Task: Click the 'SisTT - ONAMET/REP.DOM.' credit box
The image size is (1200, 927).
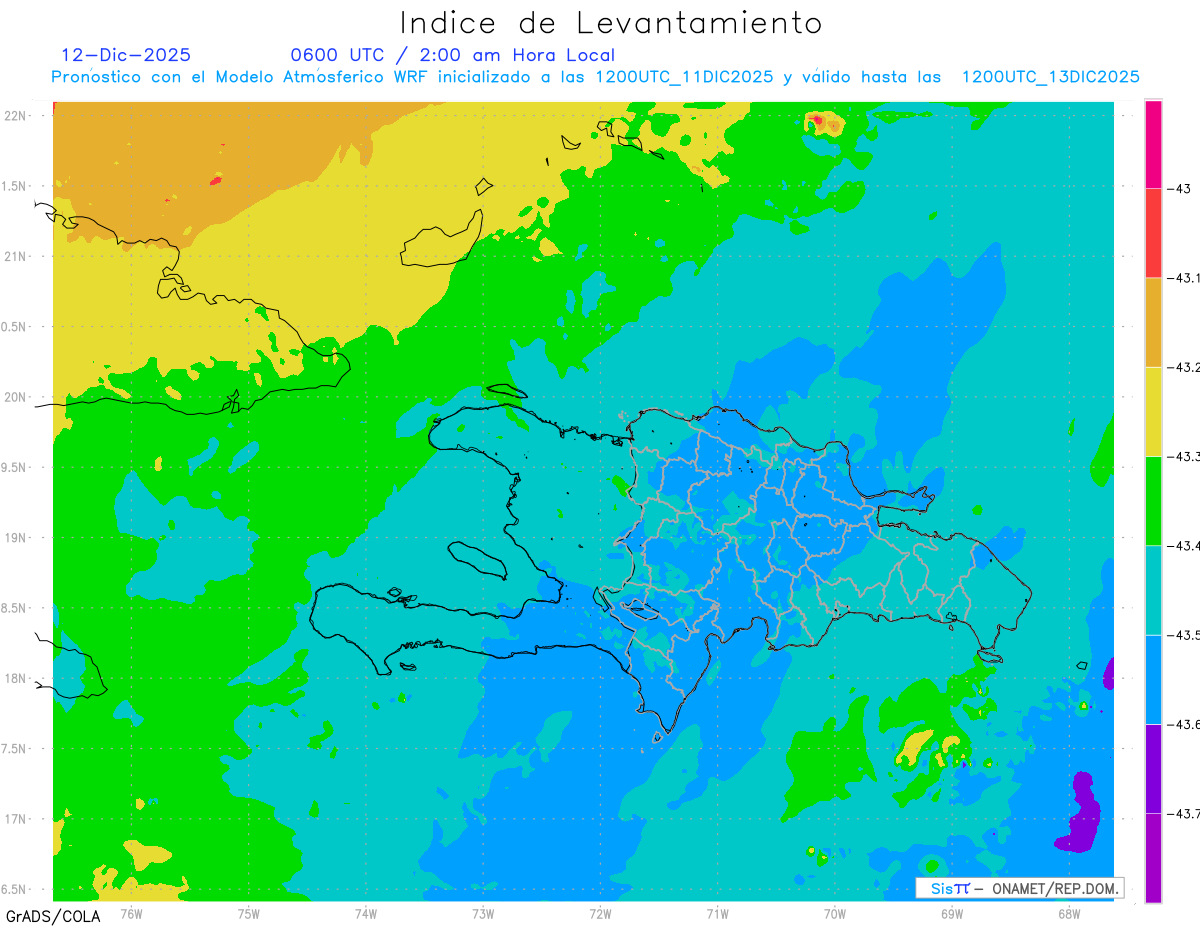Action: pyautogui.click(x=1019, y=888)
